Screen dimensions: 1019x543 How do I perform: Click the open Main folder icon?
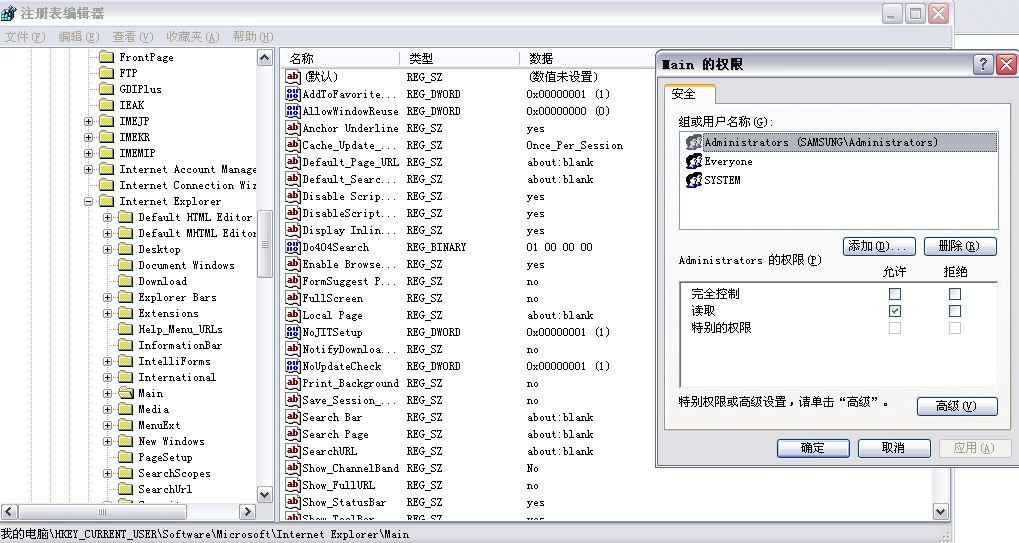[x=125, y=393]
